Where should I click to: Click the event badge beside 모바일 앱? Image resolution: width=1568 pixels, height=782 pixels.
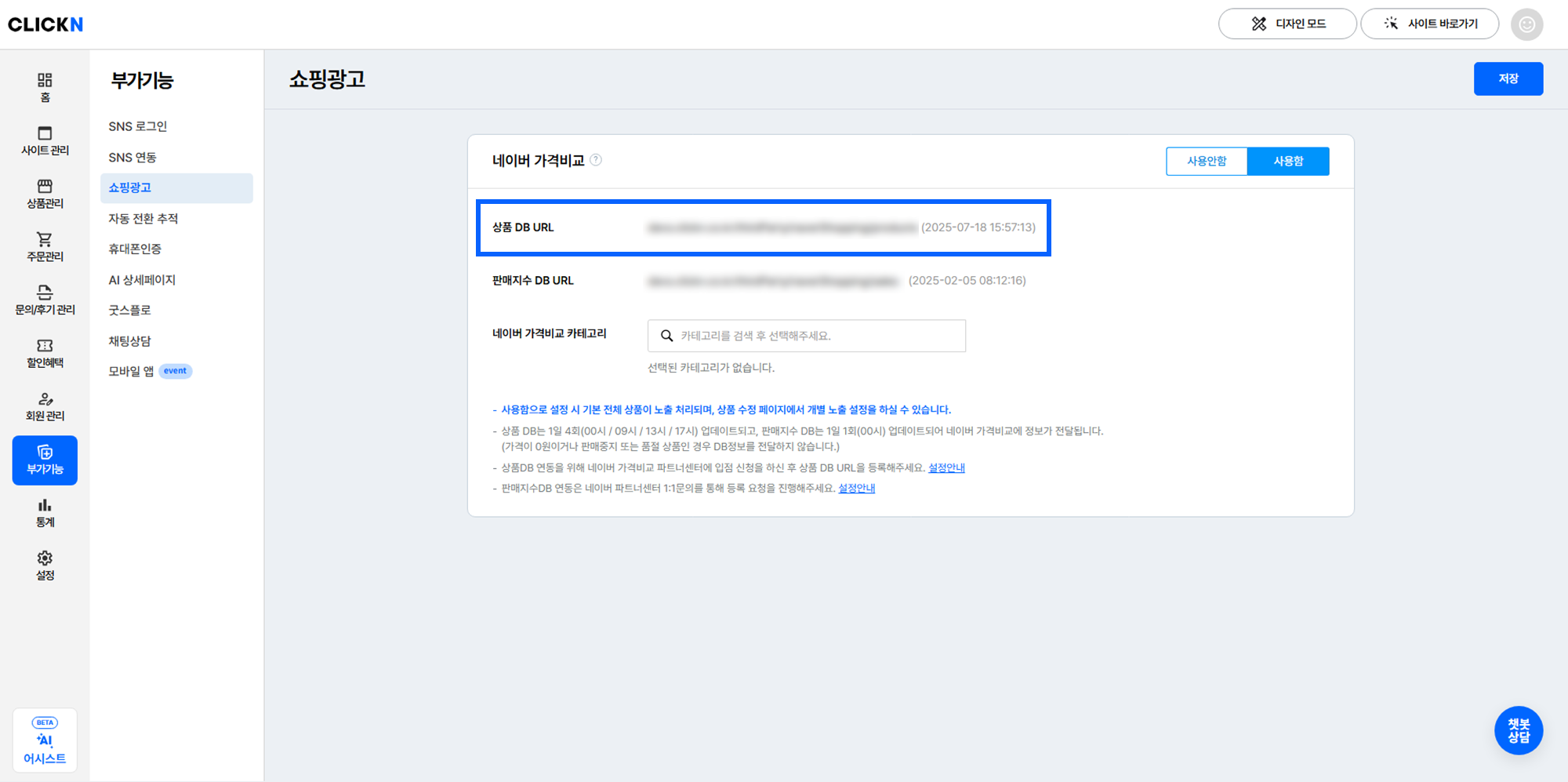(175, 371)
